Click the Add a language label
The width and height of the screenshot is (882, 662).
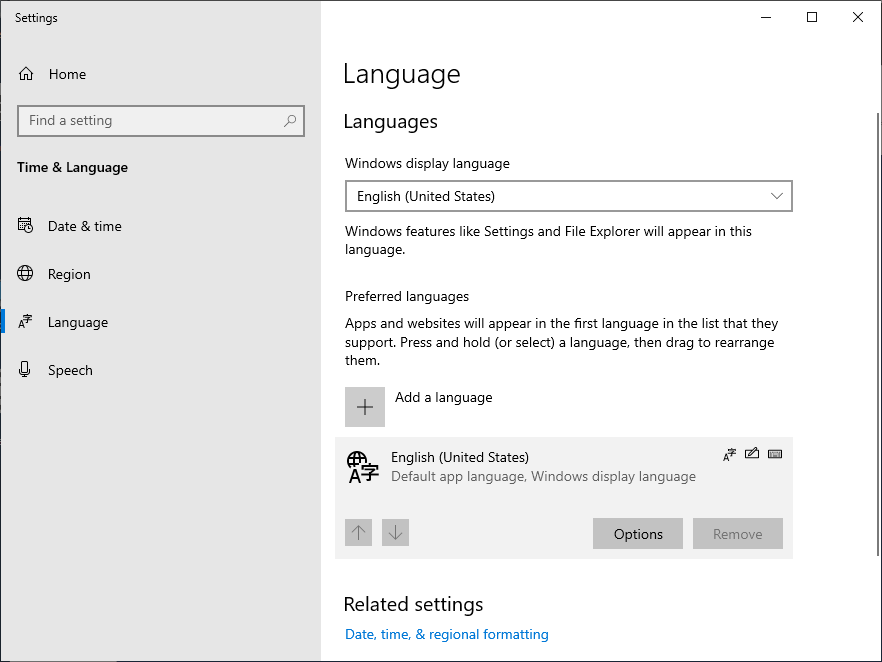point(443,398)
